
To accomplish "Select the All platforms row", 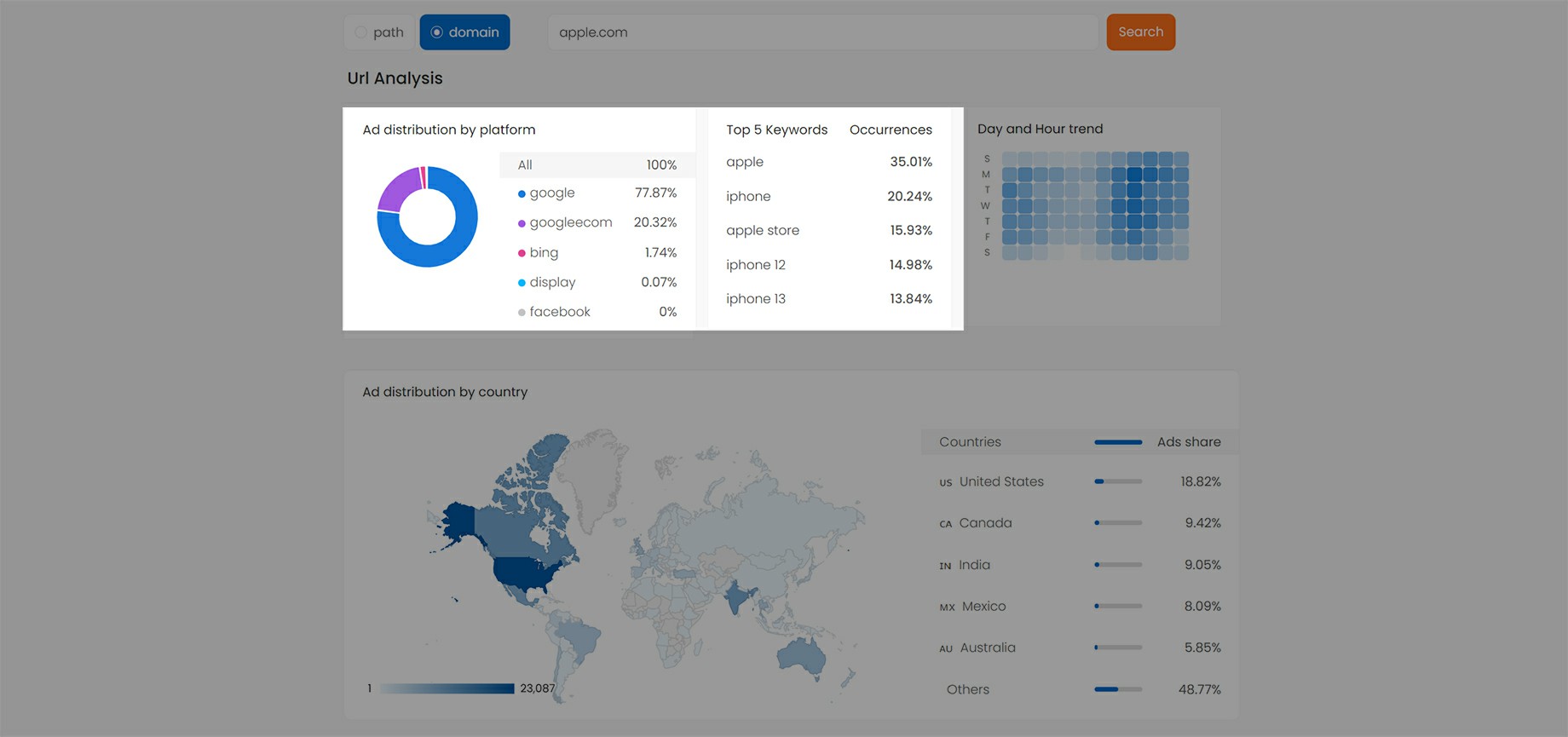I will point(597,165).
